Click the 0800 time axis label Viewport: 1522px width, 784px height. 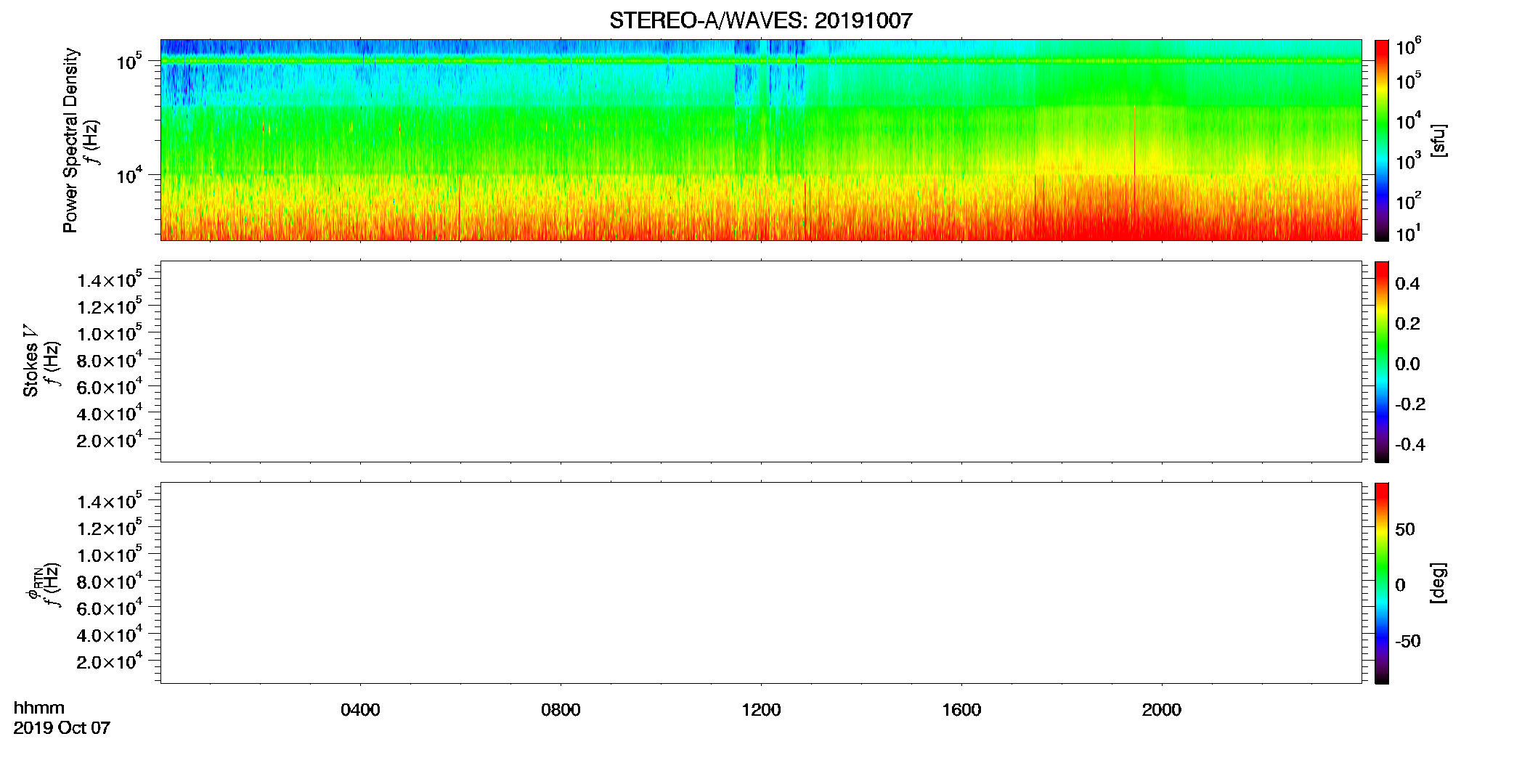561,710
